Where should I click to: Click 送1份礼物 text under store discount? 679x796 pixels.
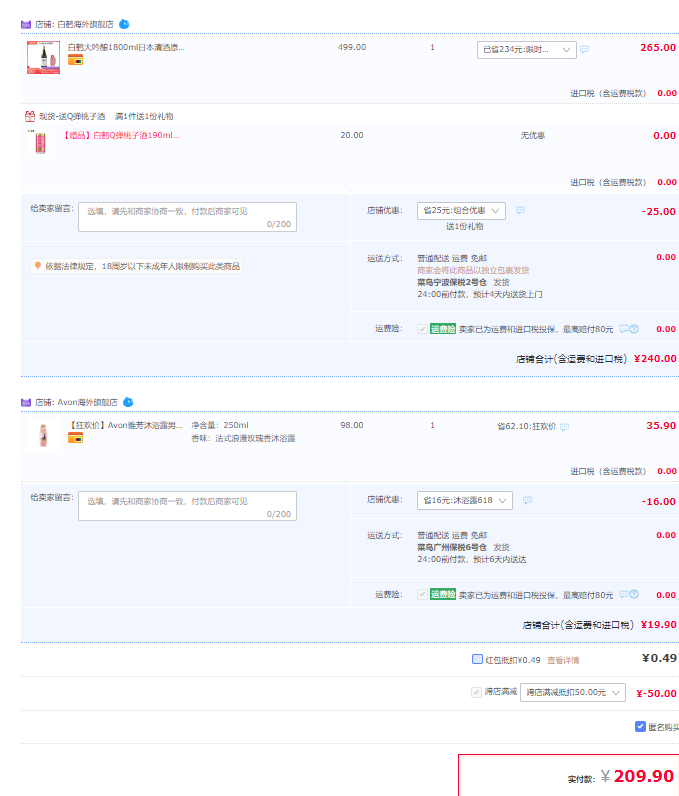coord(464,226)
